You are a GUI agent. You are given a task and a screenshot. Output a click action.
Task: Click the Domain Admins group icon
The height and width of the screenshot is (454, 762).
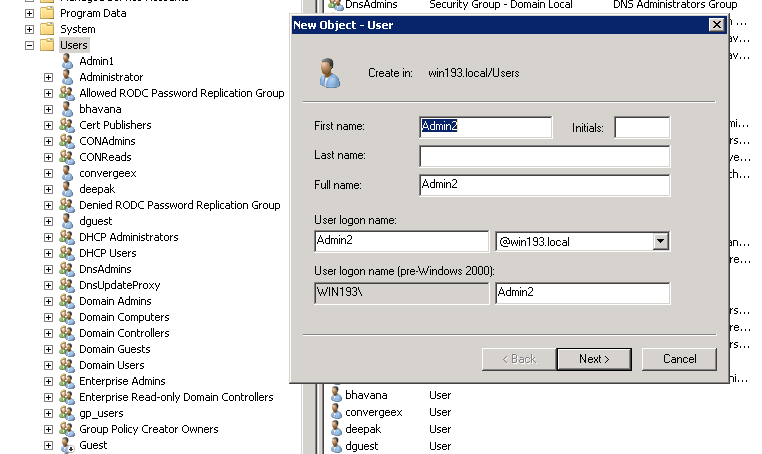(x=67, y=302)
